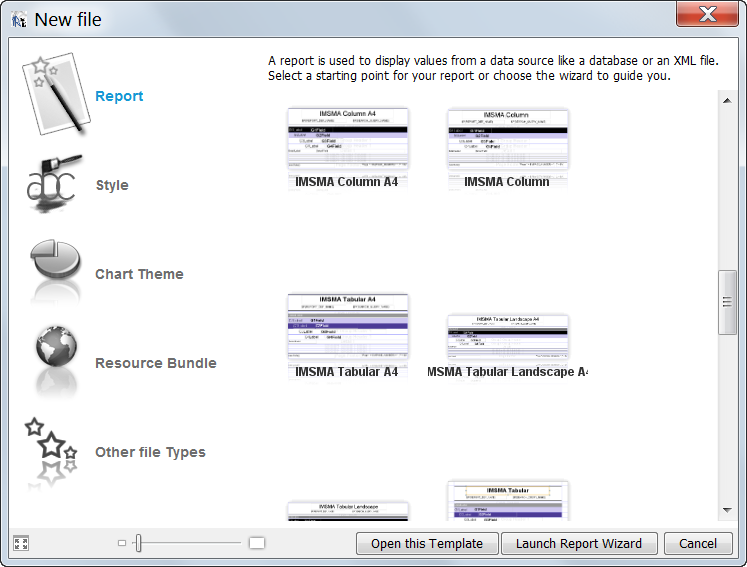Pick the IMSMA Column A4 template
747x567 pixels.
point(347,148)
